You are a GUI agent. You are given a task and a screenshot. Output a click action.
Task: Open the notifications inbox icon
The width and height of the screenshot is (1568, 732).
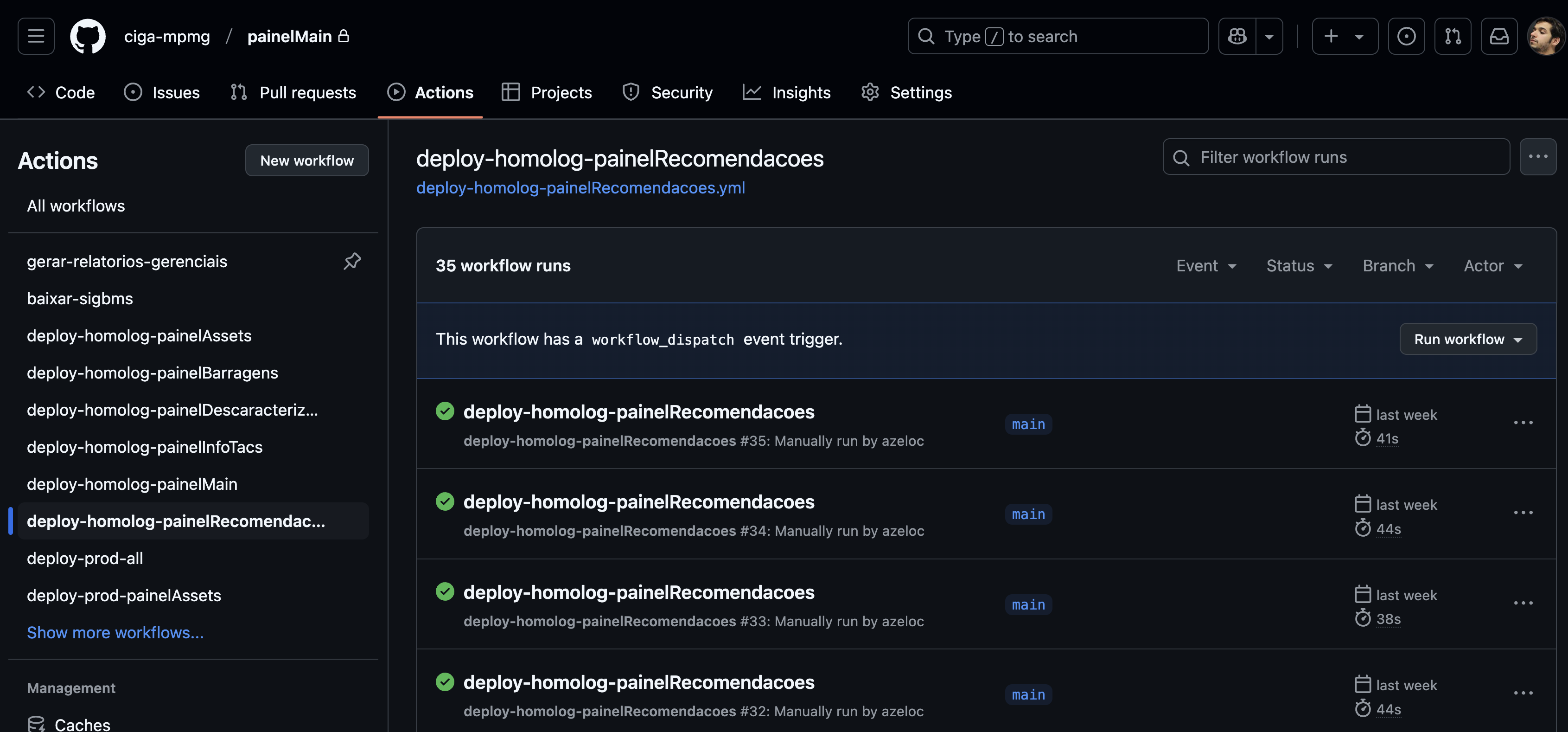(x=1498, y=36)
